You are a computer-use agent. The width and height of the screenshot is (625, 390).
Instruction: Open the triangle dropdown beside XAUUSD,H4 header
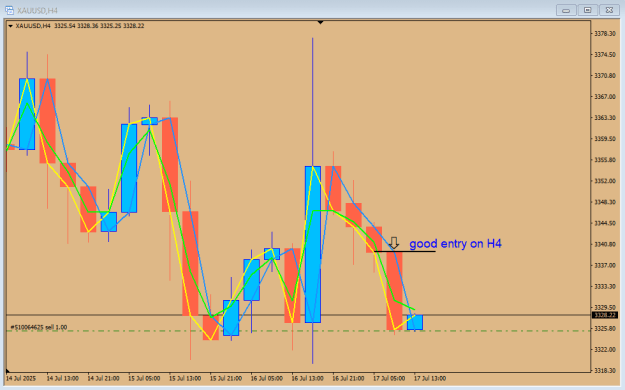[x=10, y=26]
